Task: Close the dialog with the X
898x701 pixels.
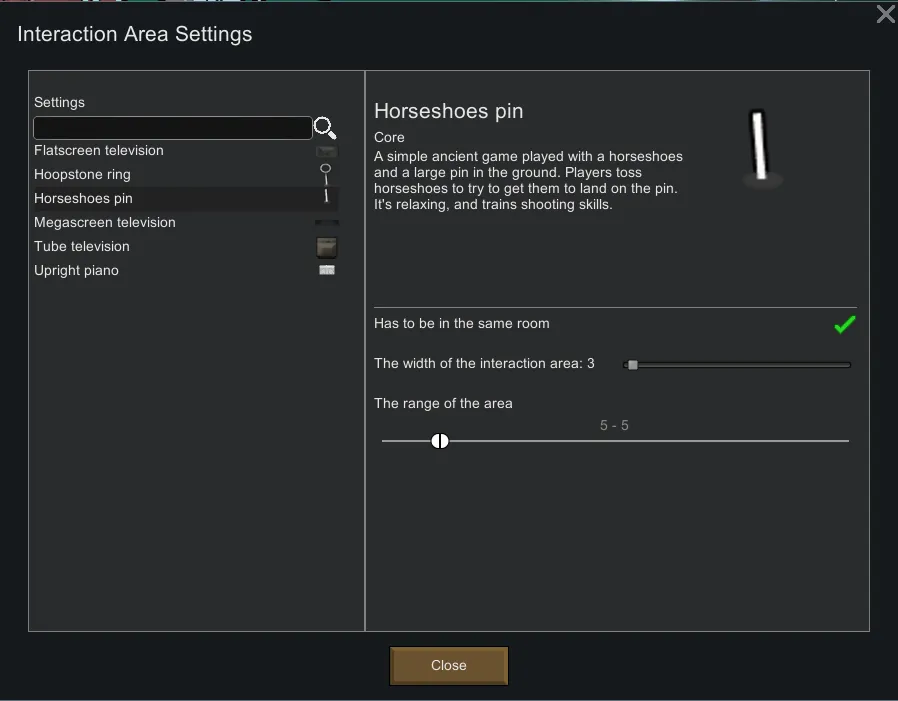Action: tap(885, 14)
